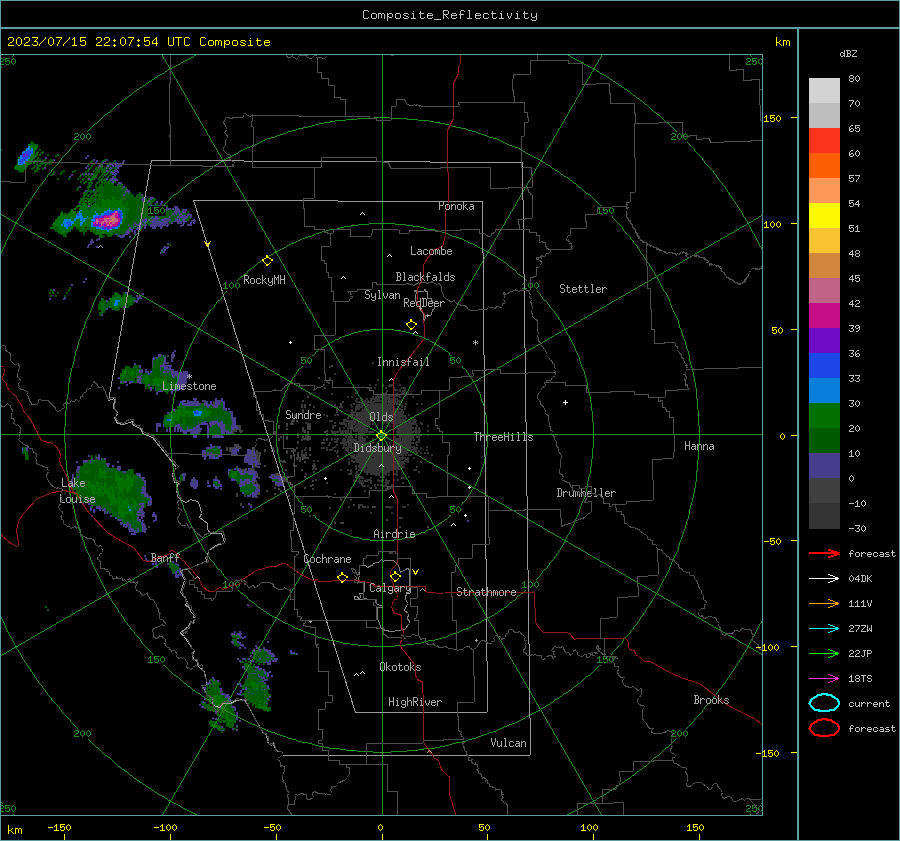Click the white plus marker west of Hanna
900x841 pixels.
coord(565,402)
